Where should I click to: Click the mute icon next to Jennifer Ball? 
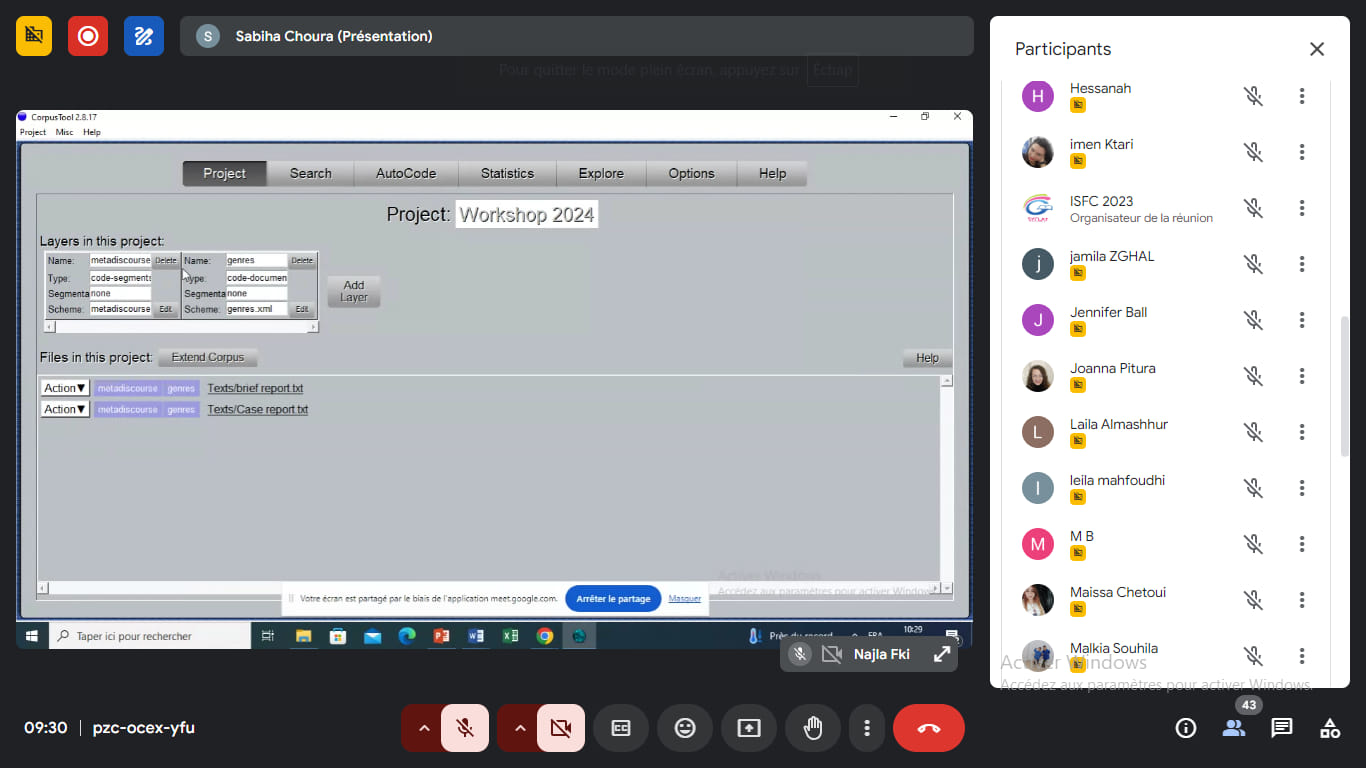pos(1253,320)
